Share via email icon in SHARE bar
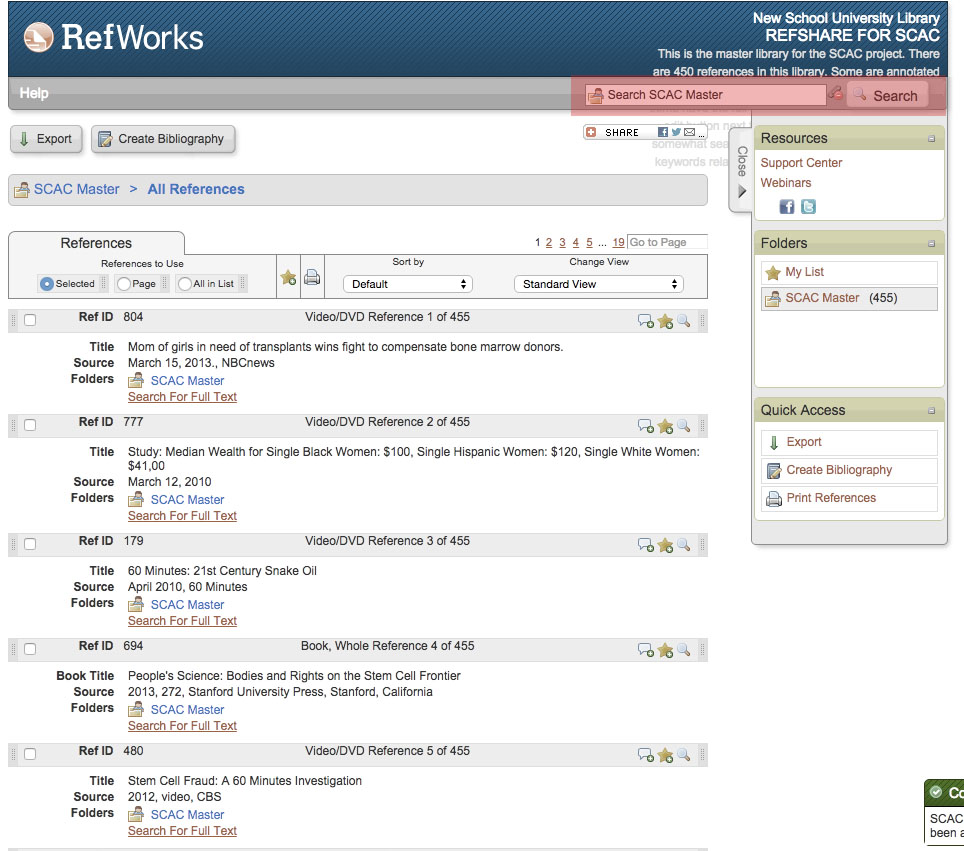The image size is (964, 851). (x=690, y=132)
